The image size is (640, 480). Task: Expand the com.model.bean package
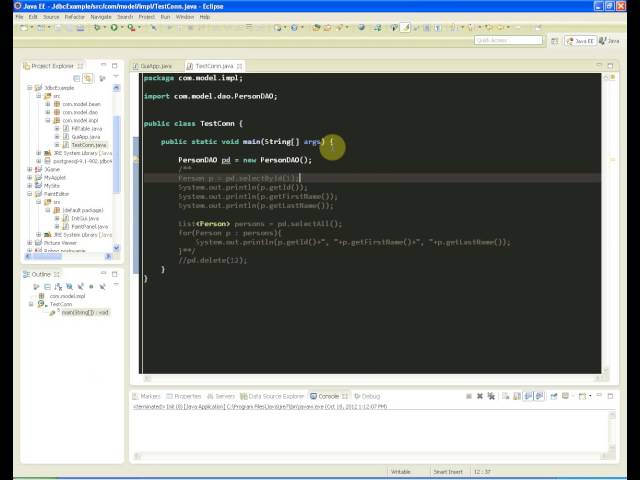pyautogui.click(x=48, y=104)
